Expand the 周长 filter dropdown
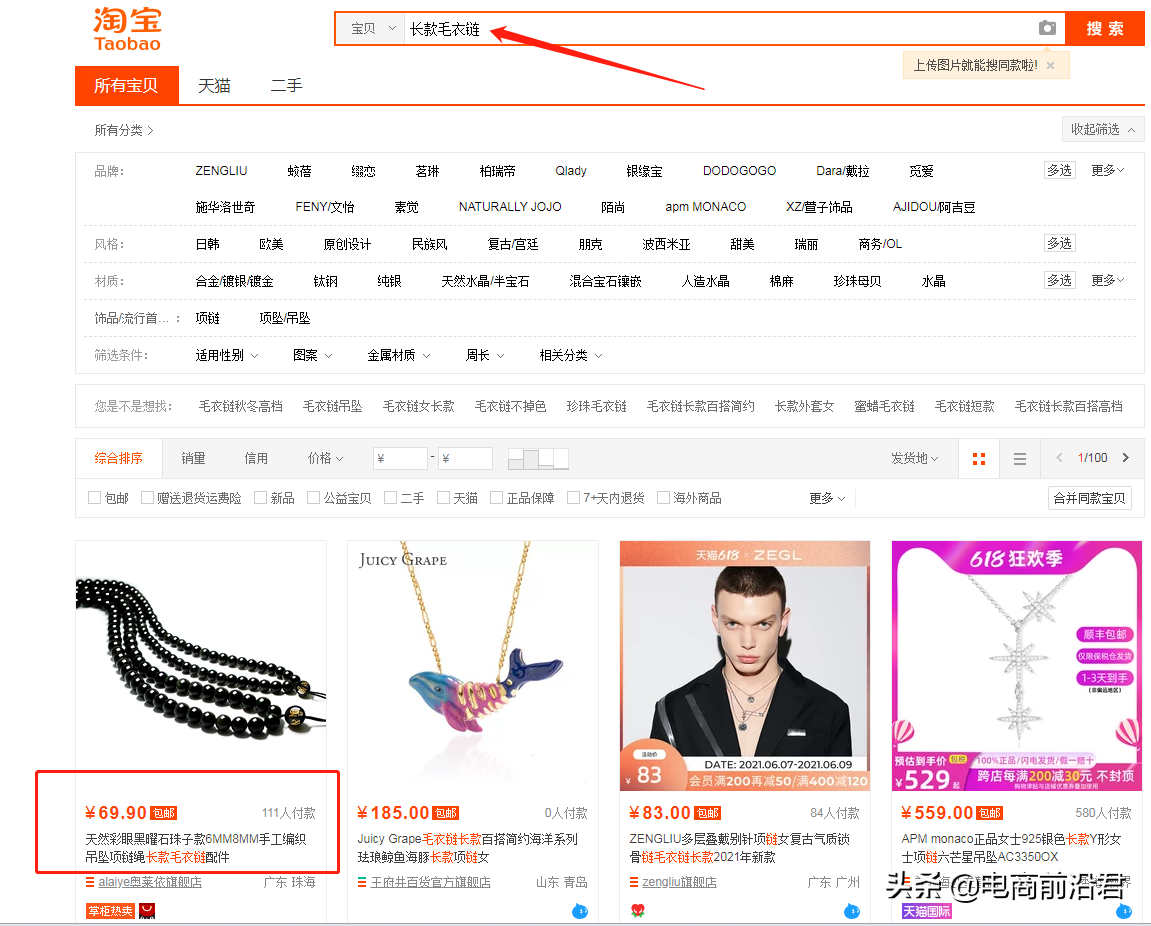This screenshot has height=926, width=1151. [484, 355]
